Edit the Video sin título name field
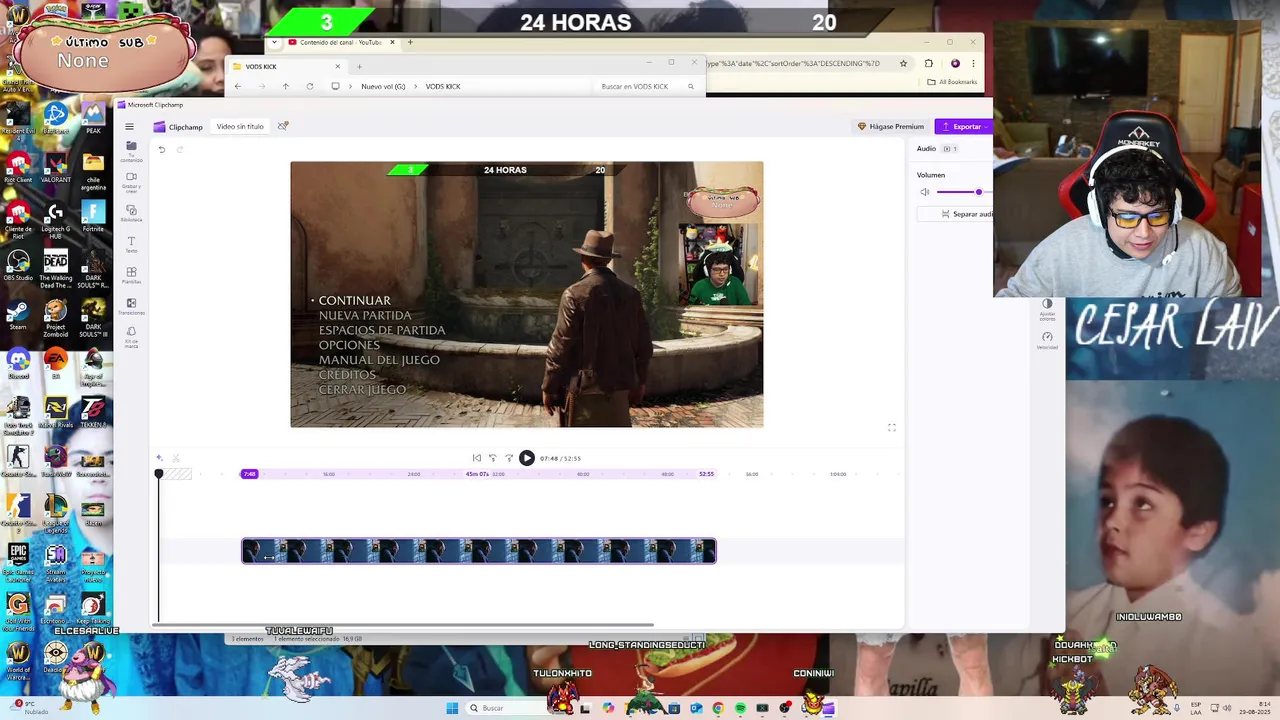 240,127
